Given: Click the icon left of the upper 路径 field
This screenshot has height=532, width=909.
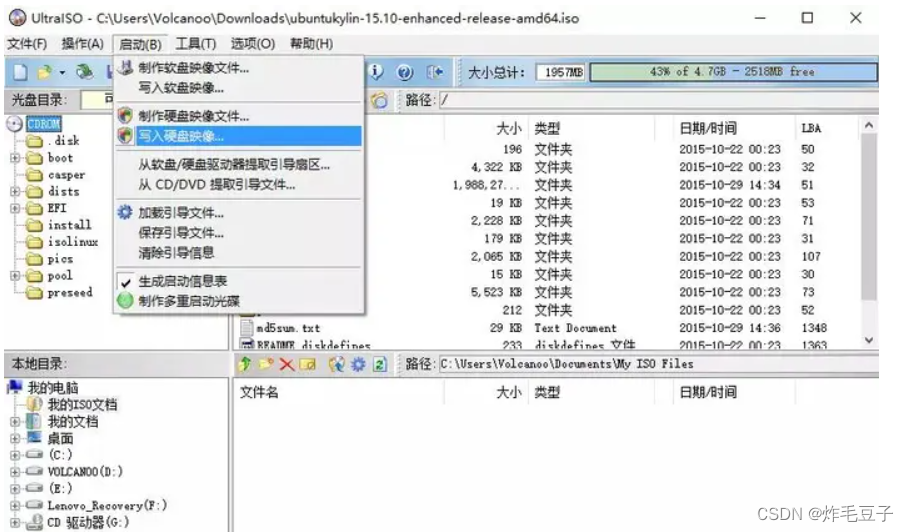Looking at the screenshot, I should [380, 100].
